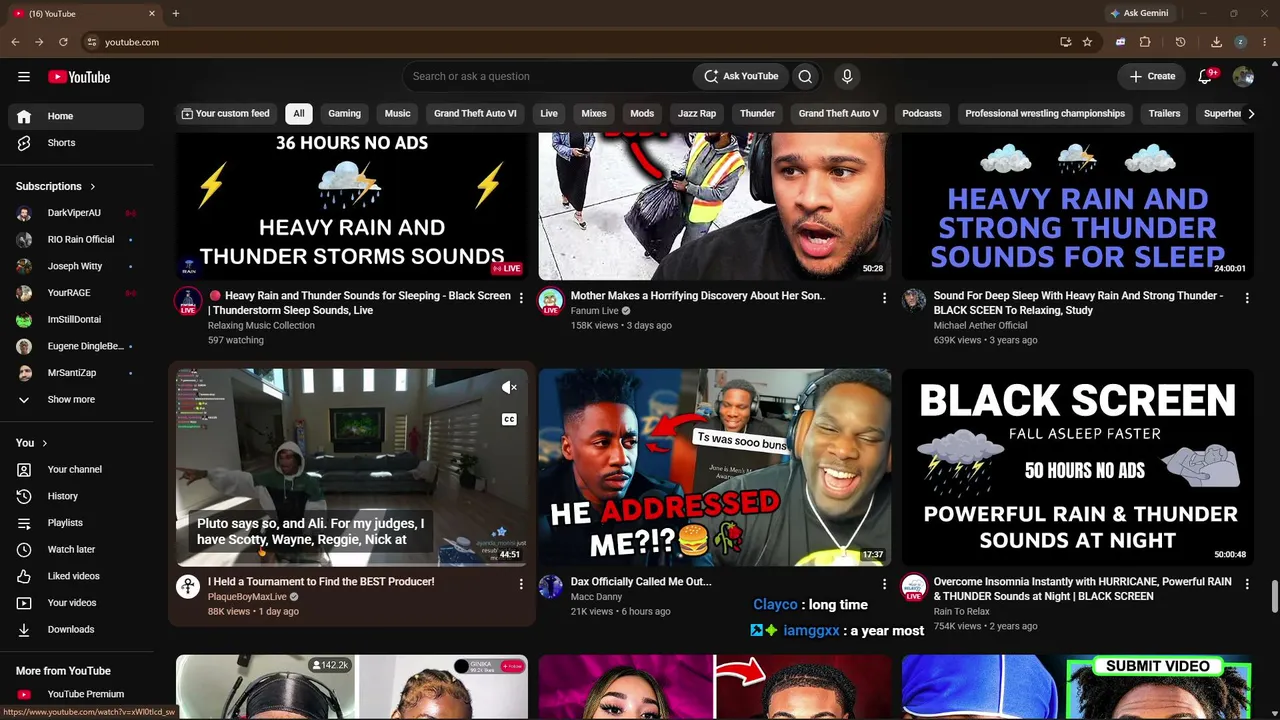
Task: Click the Create button
Action: (x=1152, y=76)
